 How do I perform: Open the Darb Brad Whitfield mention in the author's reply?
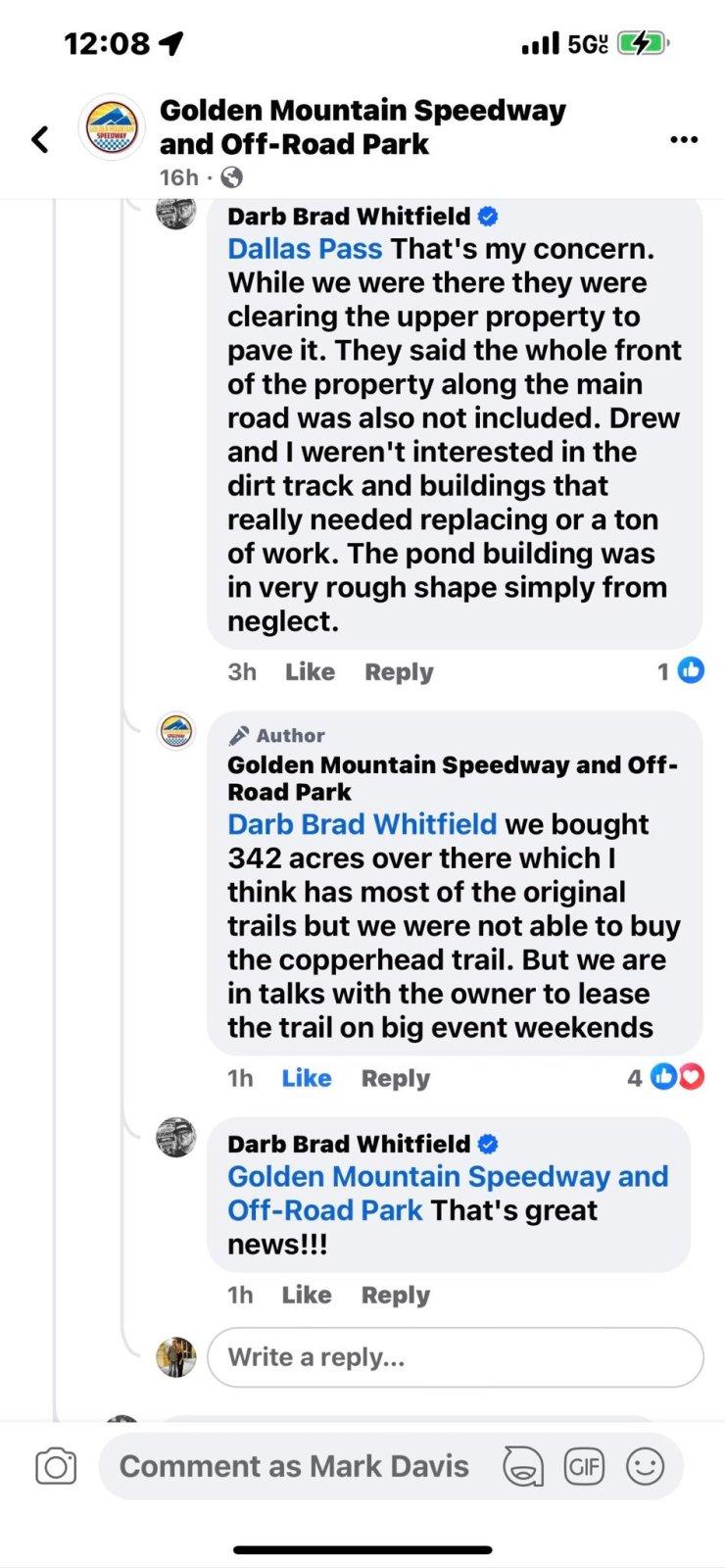[x=362, y=824]
